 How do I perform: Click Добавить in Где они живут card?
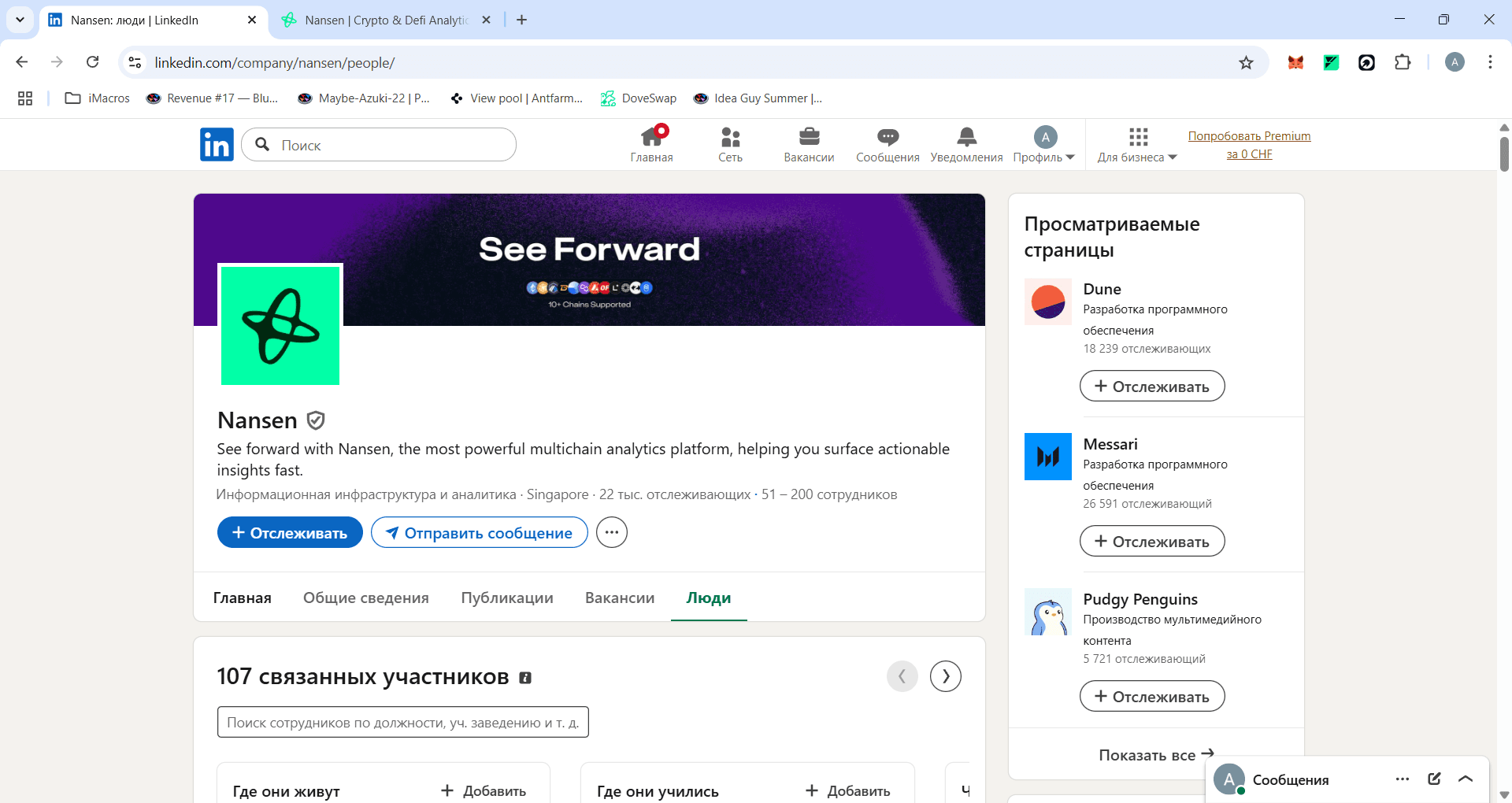[484, 790]
